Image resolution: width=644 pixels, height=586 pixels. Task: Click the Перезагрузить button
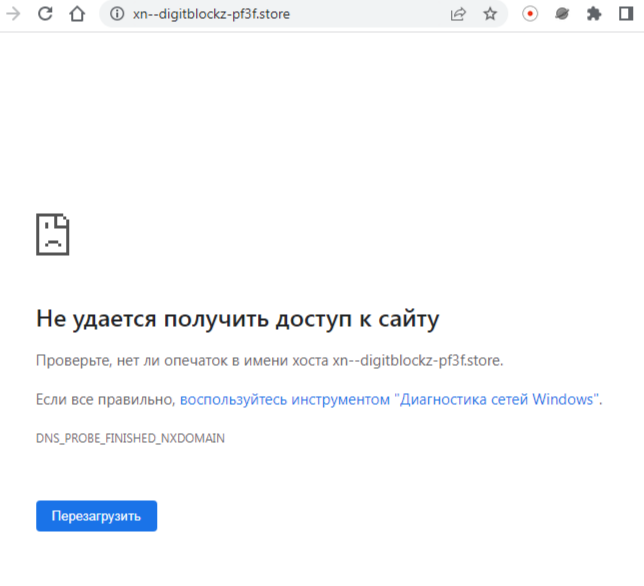coord(97,516)
